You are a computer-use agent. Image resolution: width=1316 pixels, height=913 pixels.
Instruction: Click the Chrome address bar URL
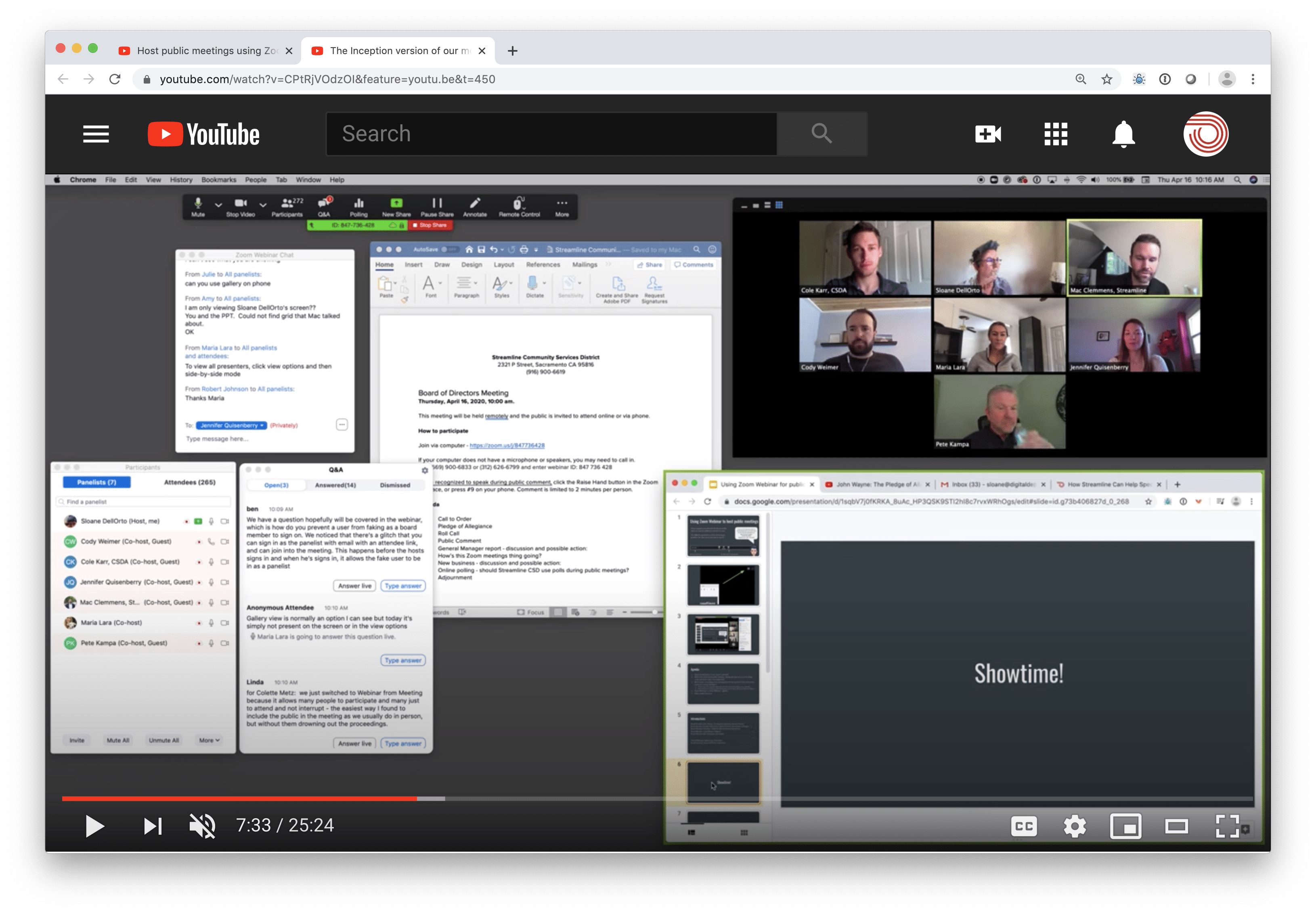tap(327, 80)
